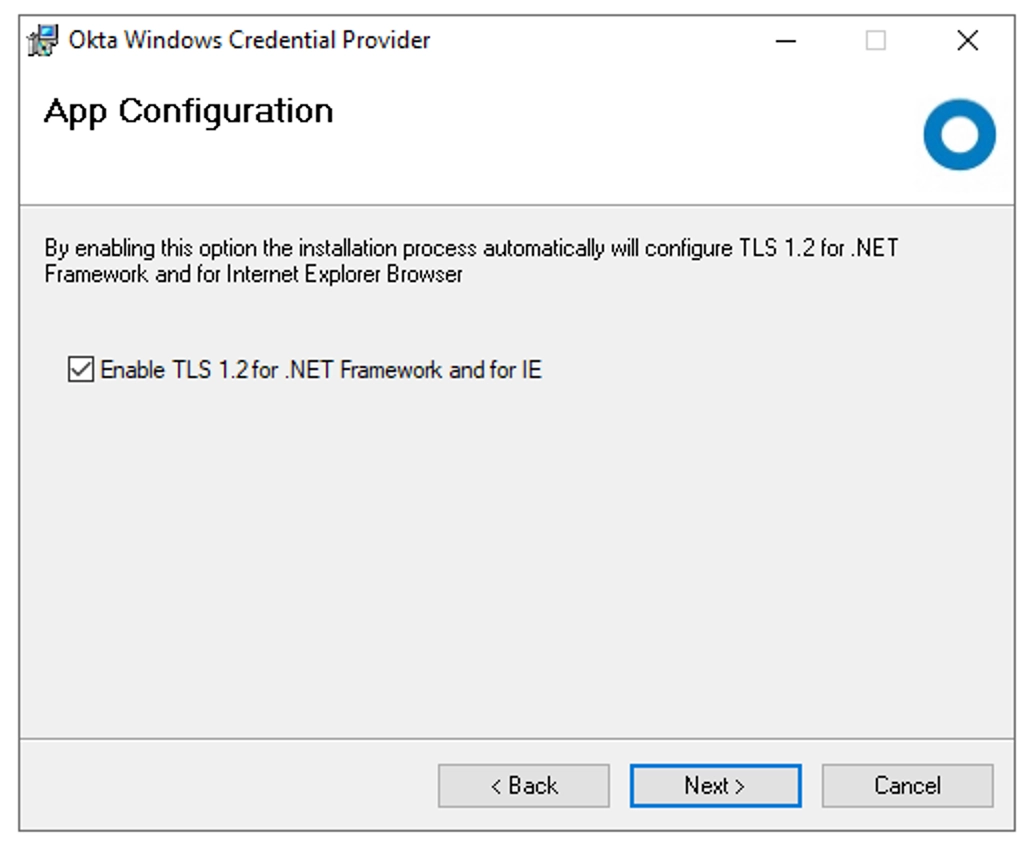Click the greater-than arrow on Next button
The width and height of the screenshot is (1034, 852).
pos(739,786)
